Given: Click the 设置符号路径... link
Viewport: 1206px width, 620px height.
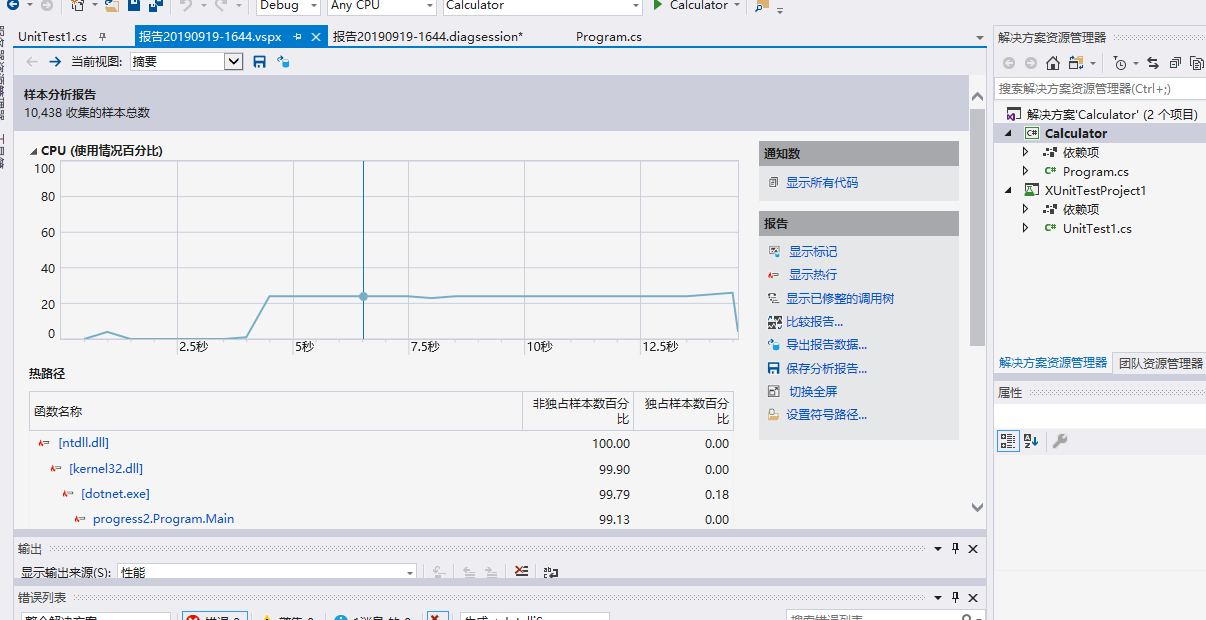Looking at the screenshot, I should coord(827,415).
